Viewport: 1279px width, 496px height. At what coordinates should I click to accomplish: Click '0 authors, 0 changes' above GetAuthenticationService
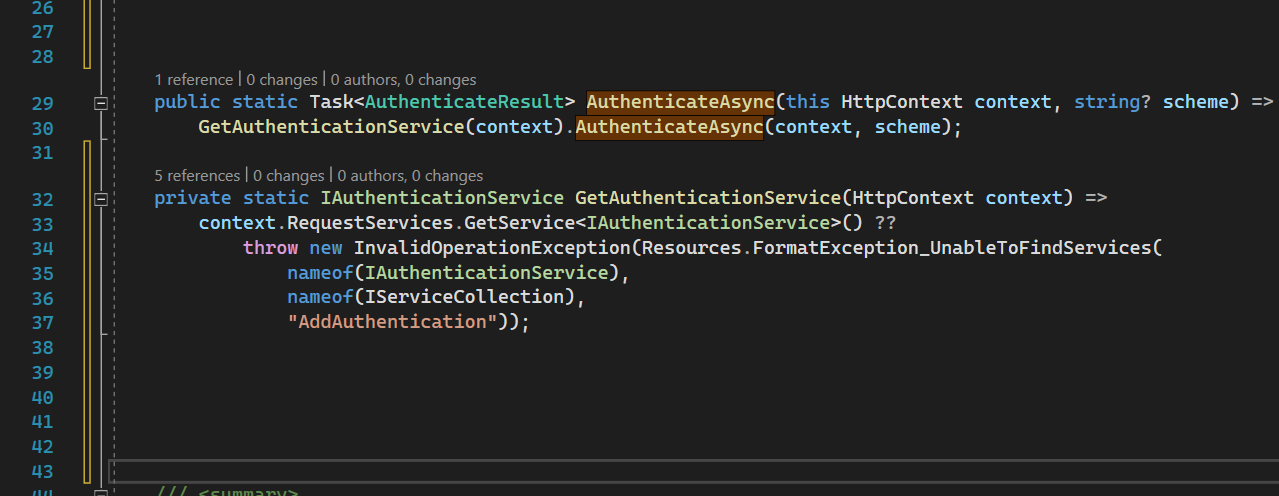(x=410, y=175)
